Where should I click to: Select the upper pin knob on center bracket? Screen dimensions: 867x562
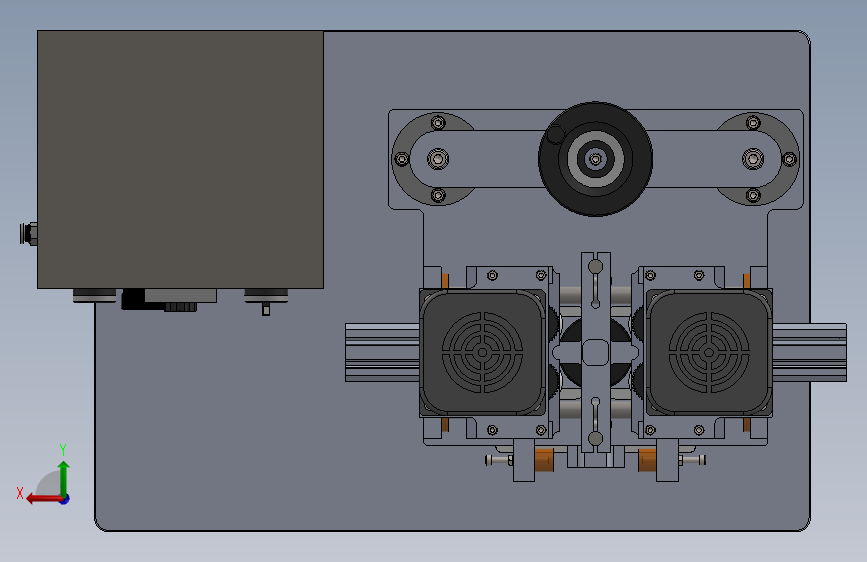click(596, 267)
